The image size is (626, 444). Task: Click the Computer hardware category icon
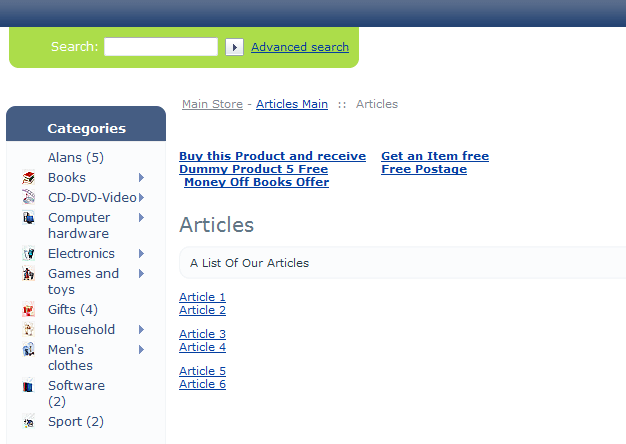[28, 218]
